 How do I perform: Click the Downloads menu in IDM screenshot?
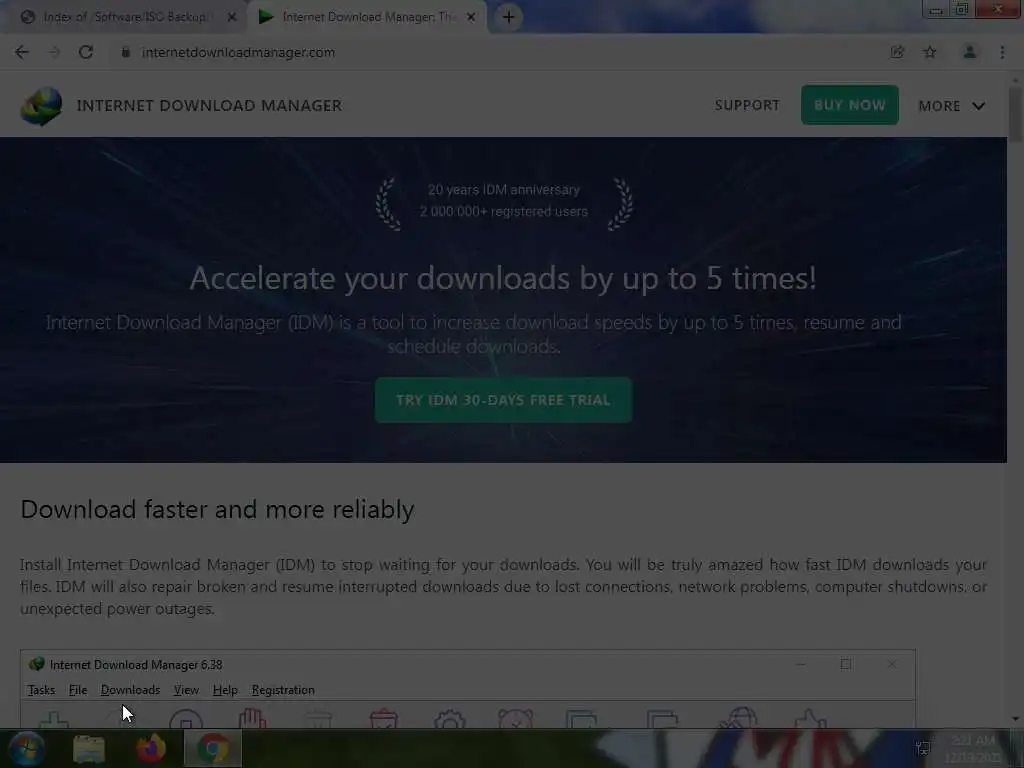click(130, 690)
